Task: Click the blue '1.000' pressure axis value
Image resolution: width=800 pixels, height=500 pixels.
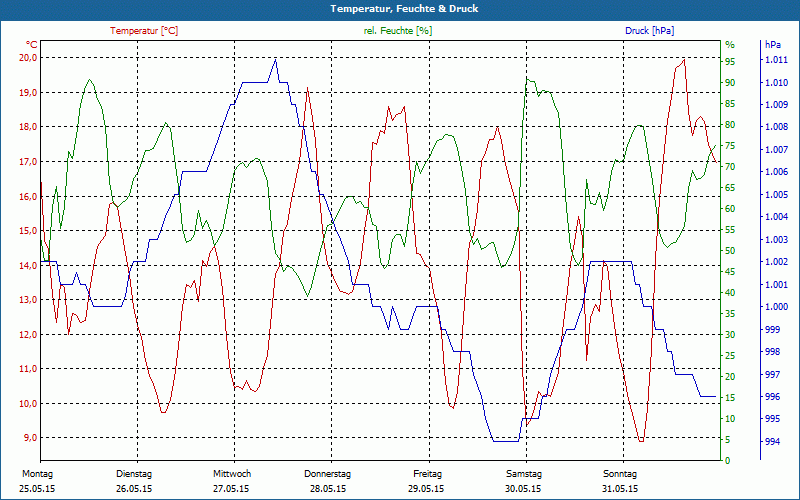Action: point(776,307)
